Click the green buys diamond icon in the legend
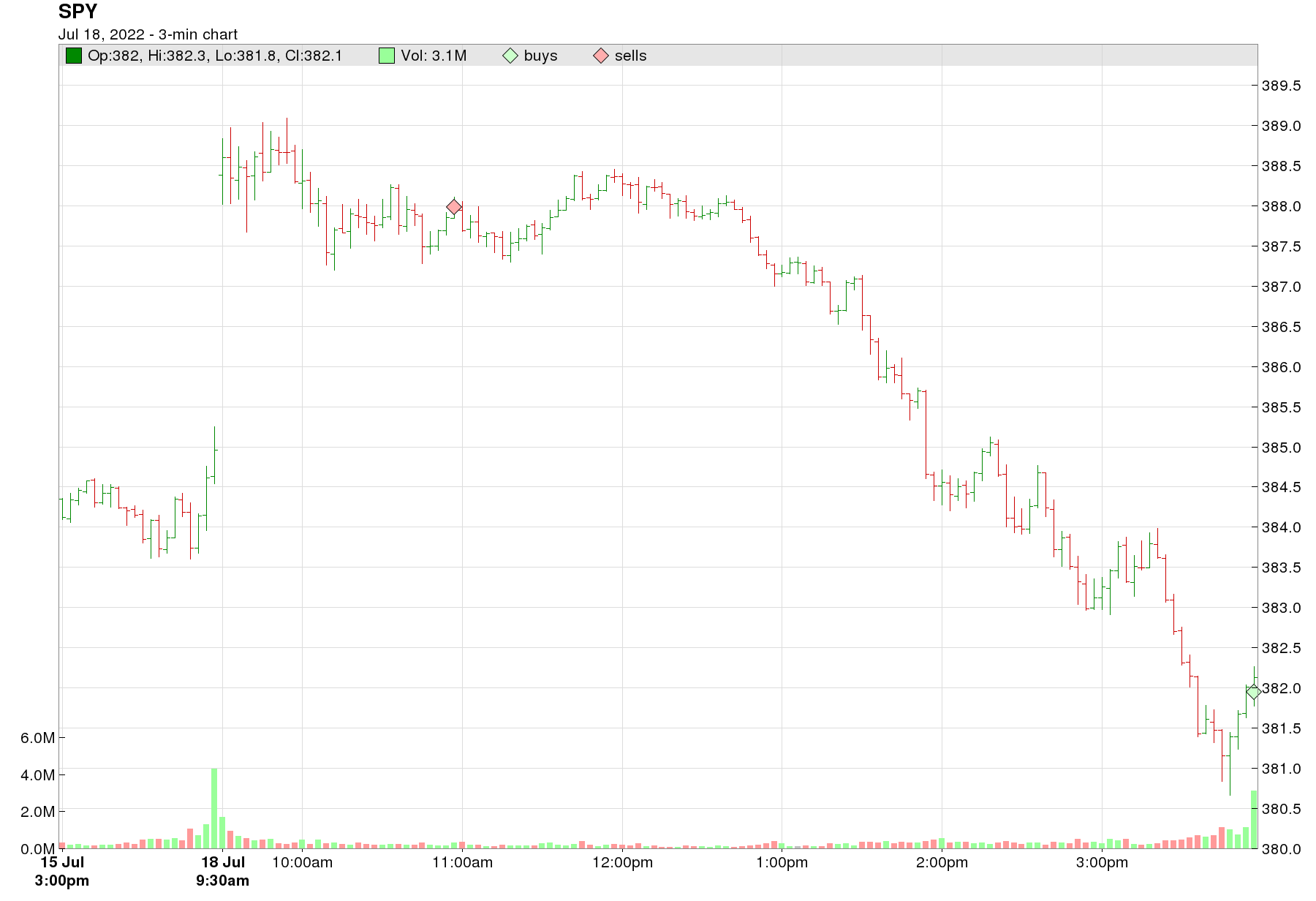 coord(510,56)
